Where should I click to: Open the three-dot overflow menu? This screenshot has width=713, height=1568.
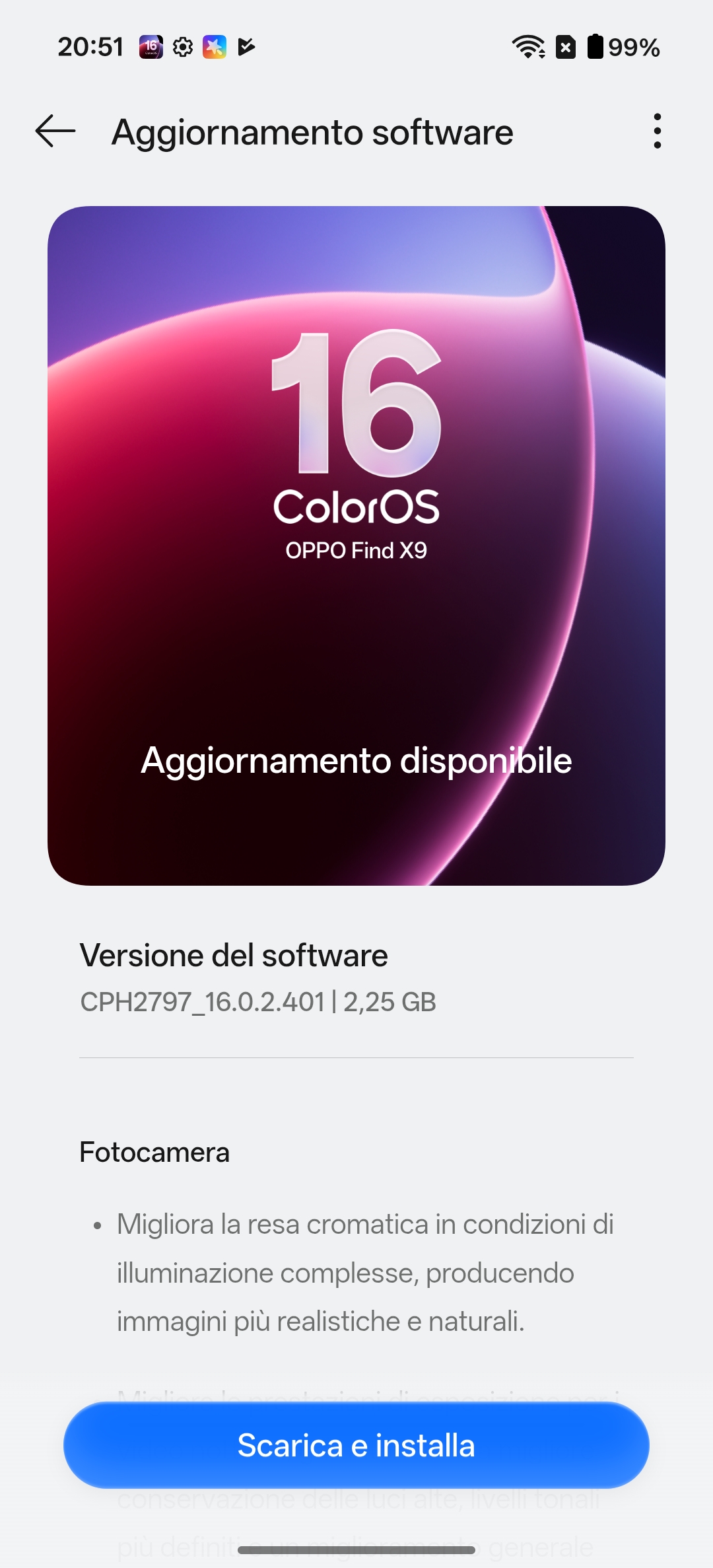pyautogui.click(x=657, y=131)
